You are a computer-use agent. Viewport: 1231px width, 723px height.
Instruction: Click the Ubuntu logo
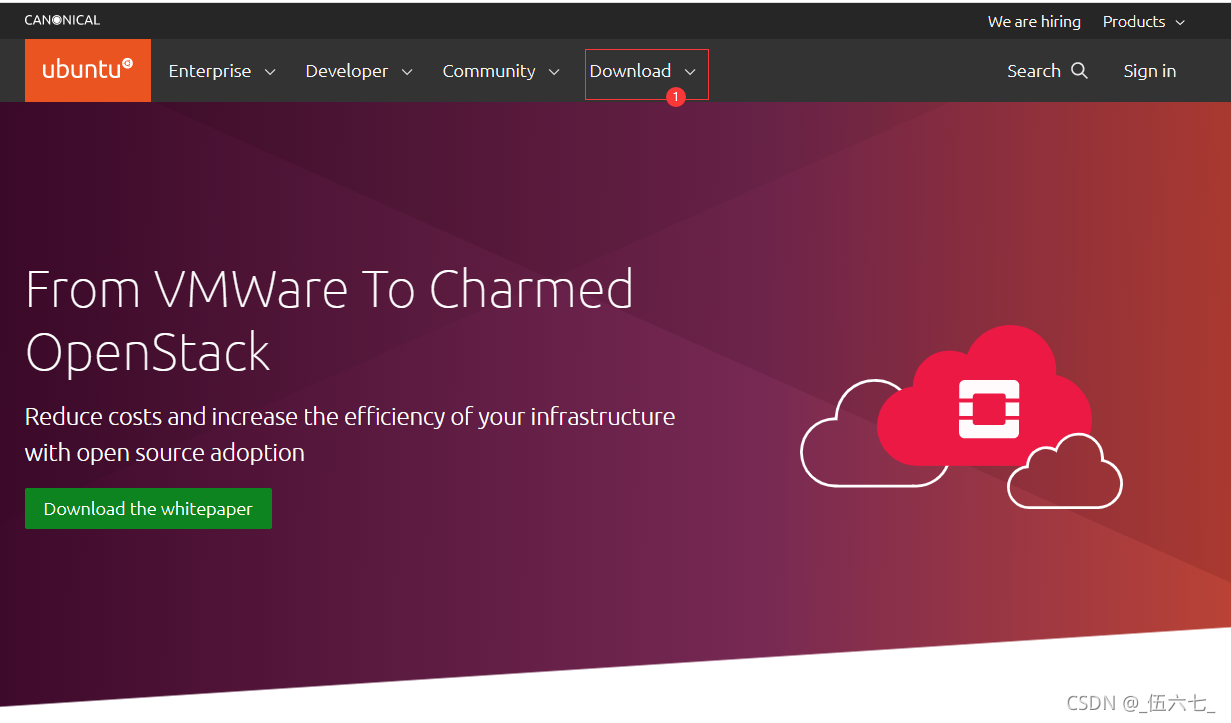(88, 70)
